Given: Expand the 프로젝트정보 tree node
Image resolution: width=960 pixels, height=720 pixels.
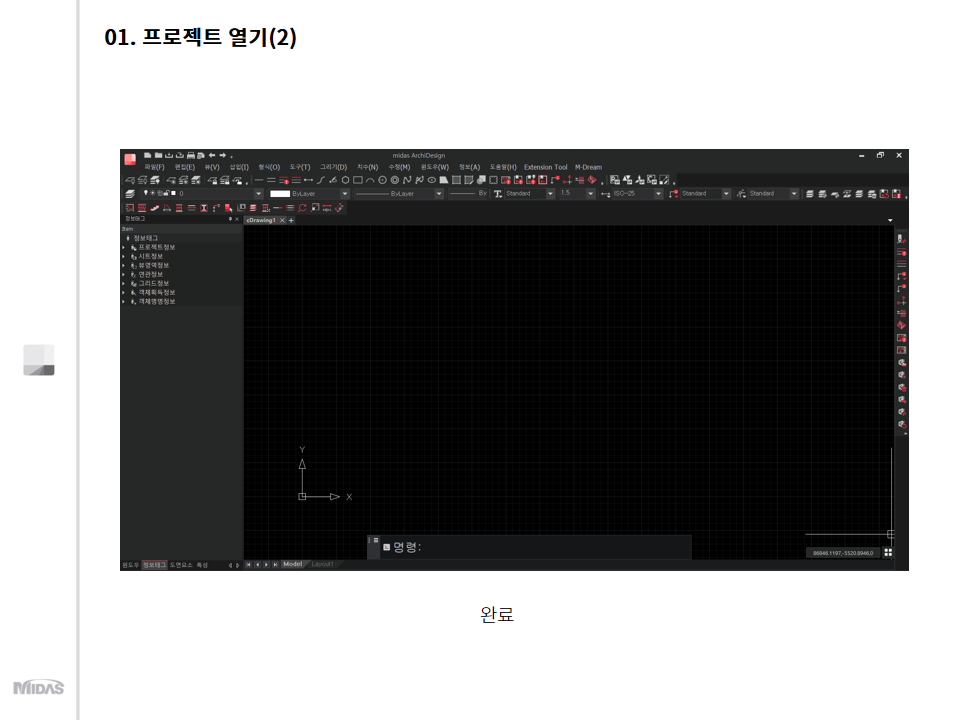Looking at the screenshot, I should click(124, 247).
